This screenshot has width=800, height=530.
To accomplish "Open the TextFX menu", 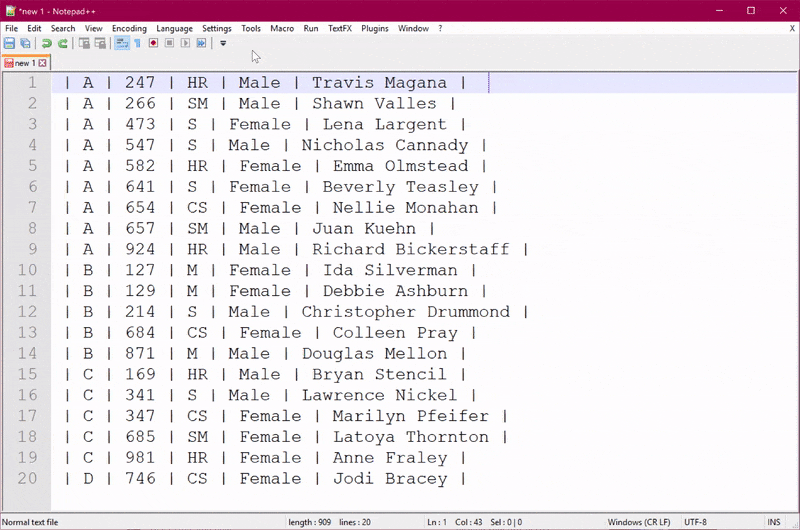I will tap(340, 29).
